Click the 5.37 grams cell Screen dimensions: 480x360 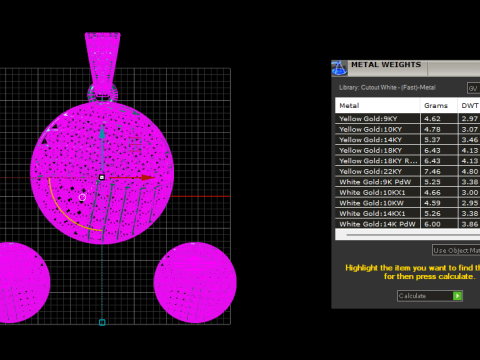pyautogui.click(x=439, y=140)
